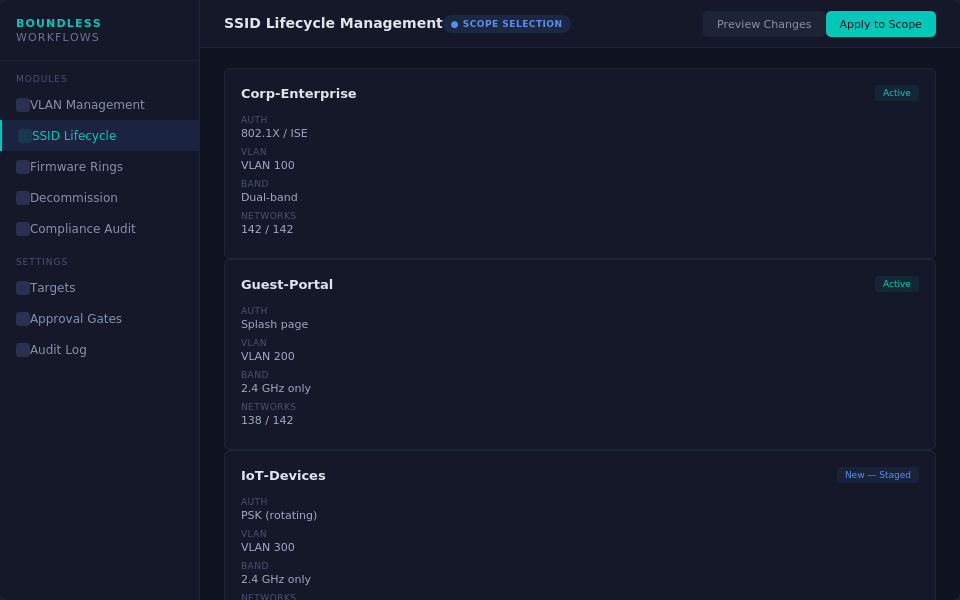Click the Audit Log icon
This screenshot has height=600, width=960.
click(23, 350)
